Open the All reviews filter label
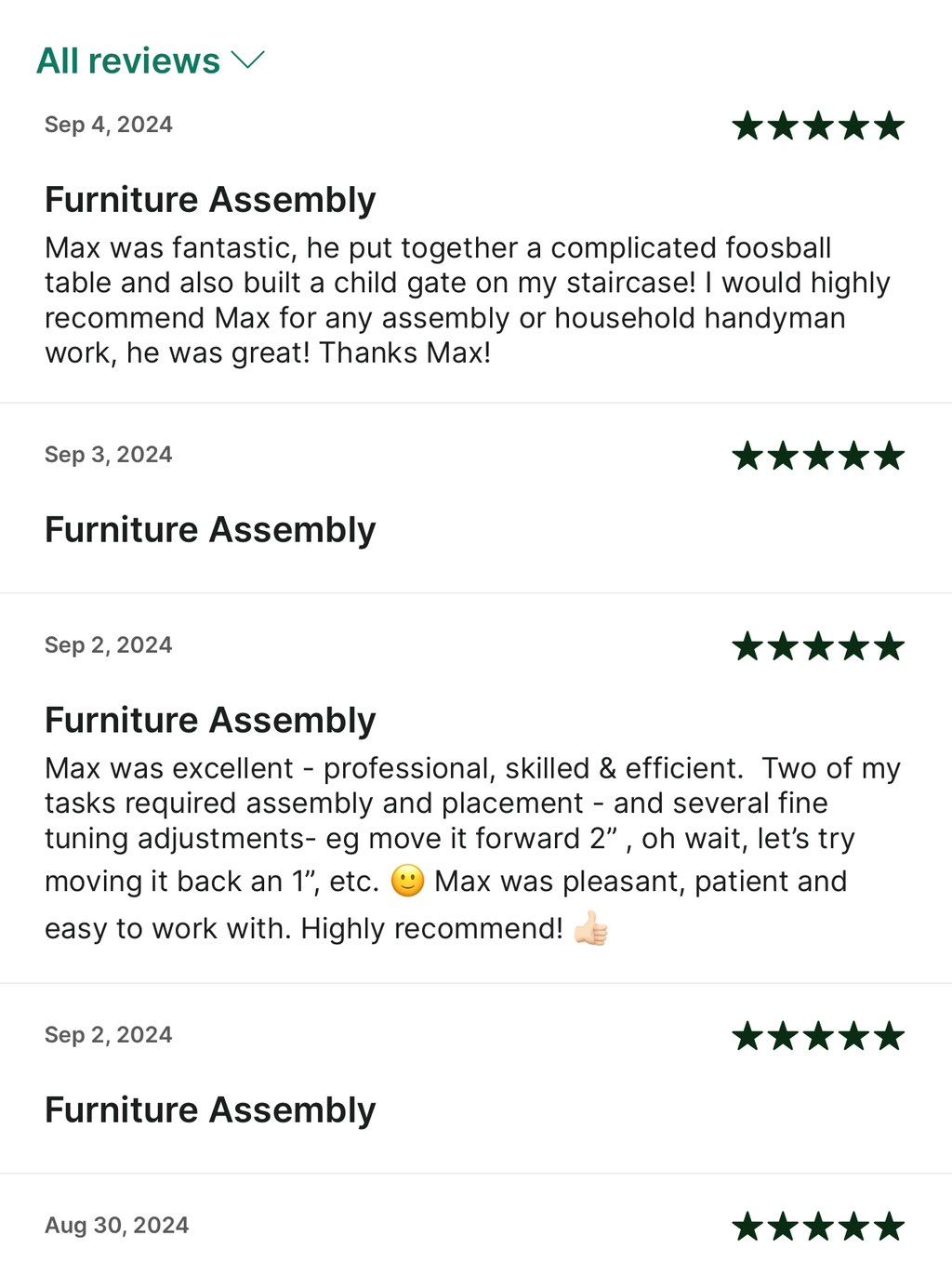The height and width of the screenshot is (1275, 952). coord(128,61)
